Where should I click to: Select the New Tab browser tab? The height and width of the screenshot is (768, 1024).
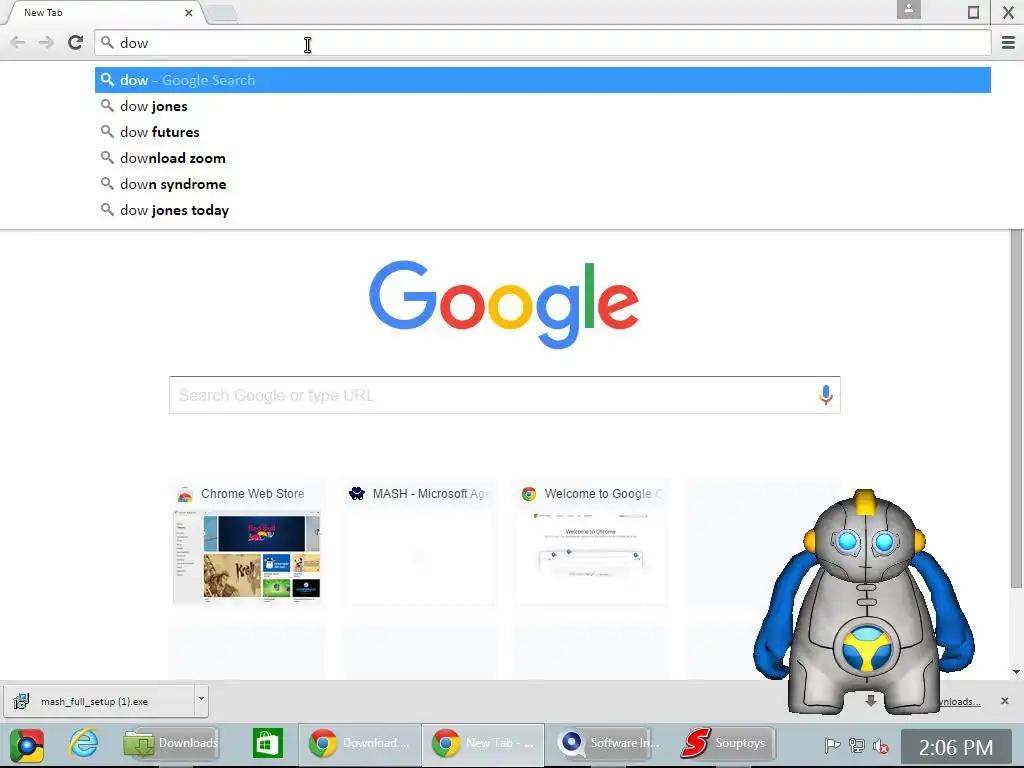[104, 12]
